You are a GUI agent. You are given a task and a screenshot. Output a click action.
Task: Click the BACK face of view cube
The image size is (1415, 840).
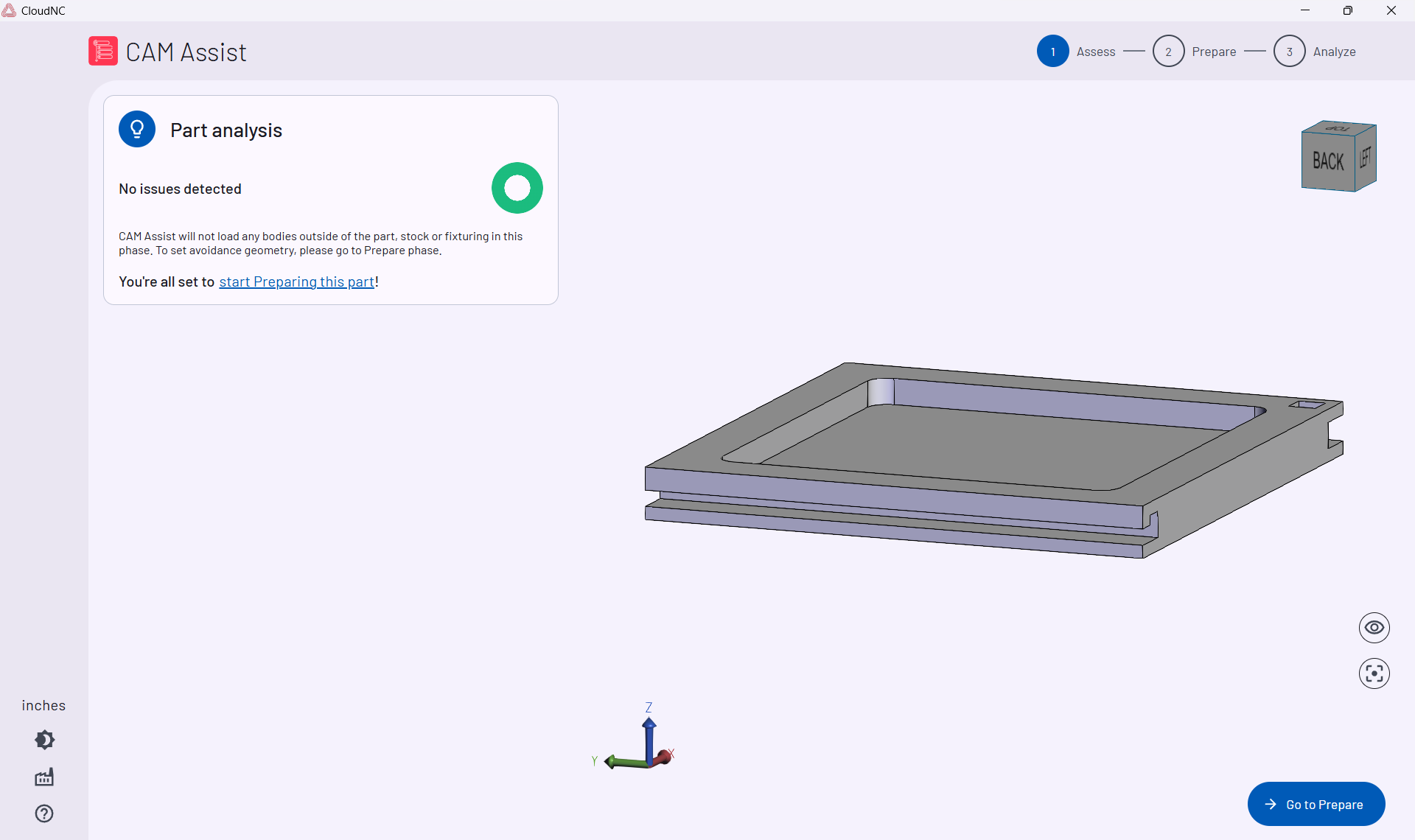1328,161
